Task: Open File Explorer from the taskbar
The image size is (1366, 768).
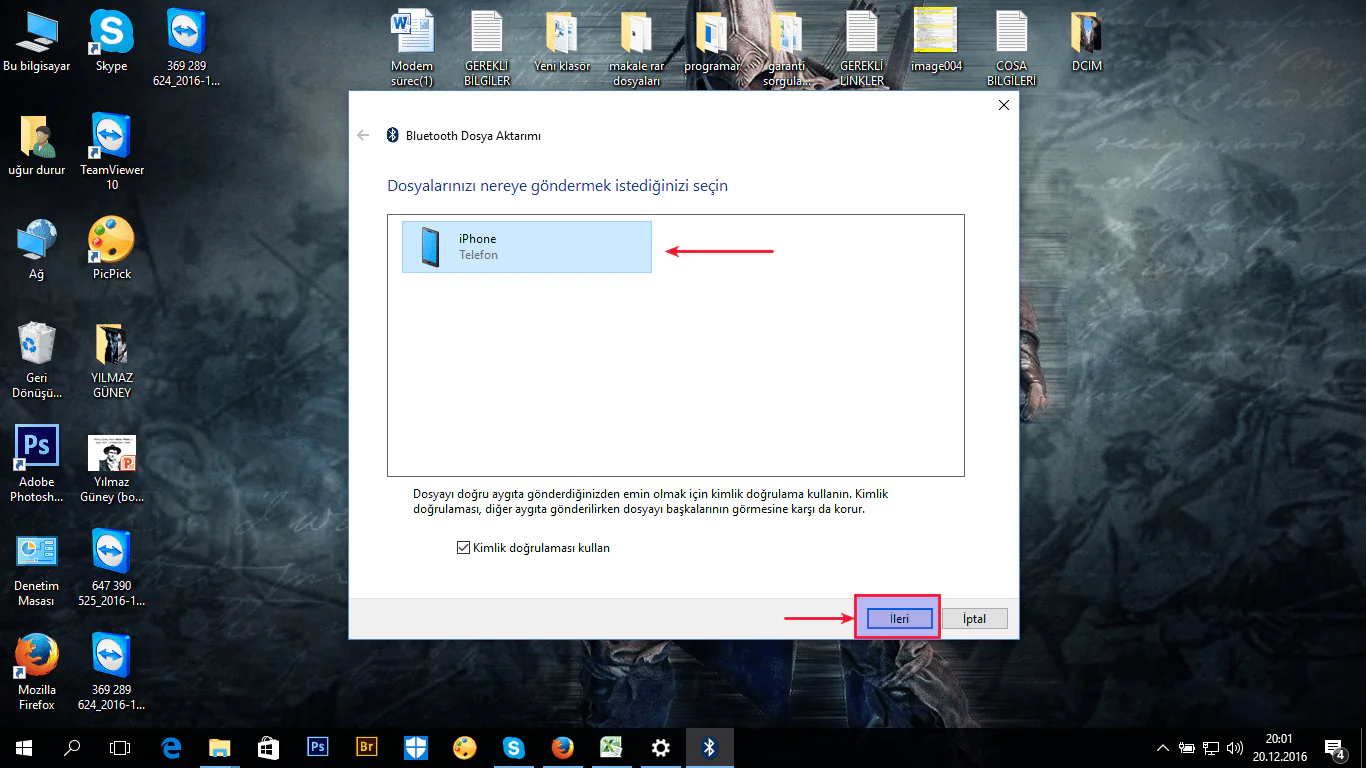Action: (x=220, y=747)
